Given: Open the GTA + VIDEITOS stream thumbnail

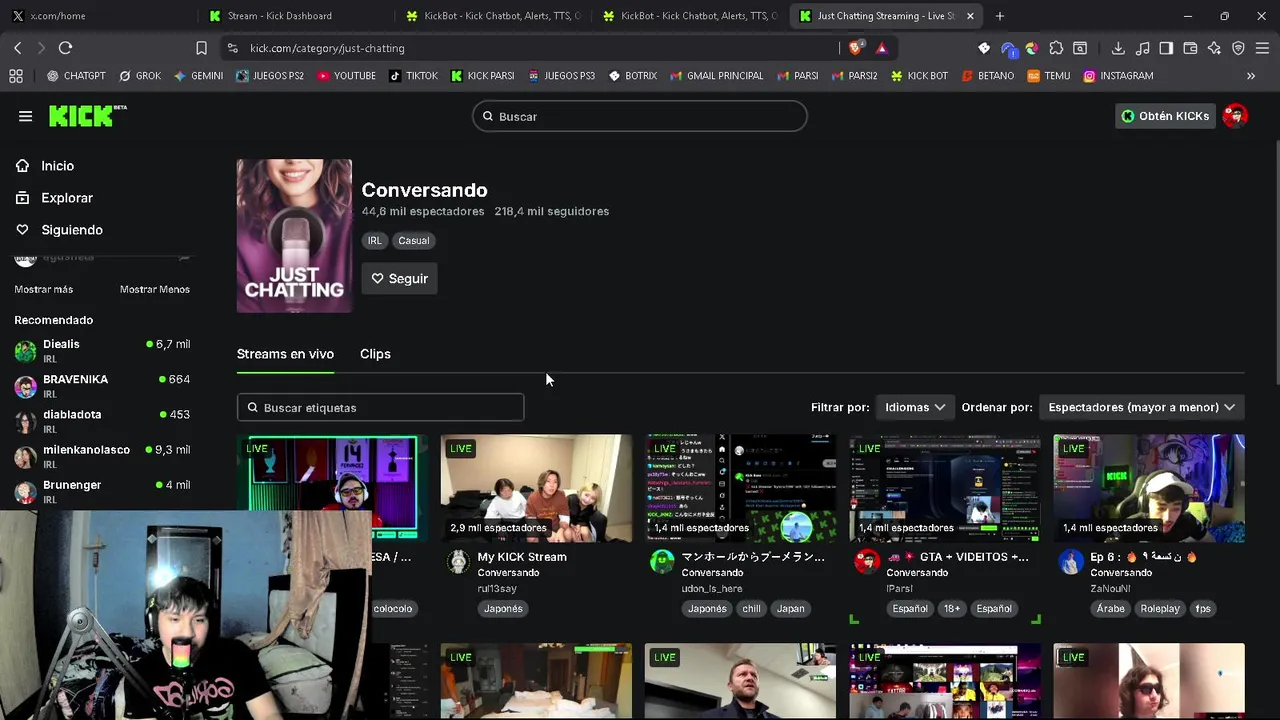Looking at the screenshot, I should (x=944, y=488).
